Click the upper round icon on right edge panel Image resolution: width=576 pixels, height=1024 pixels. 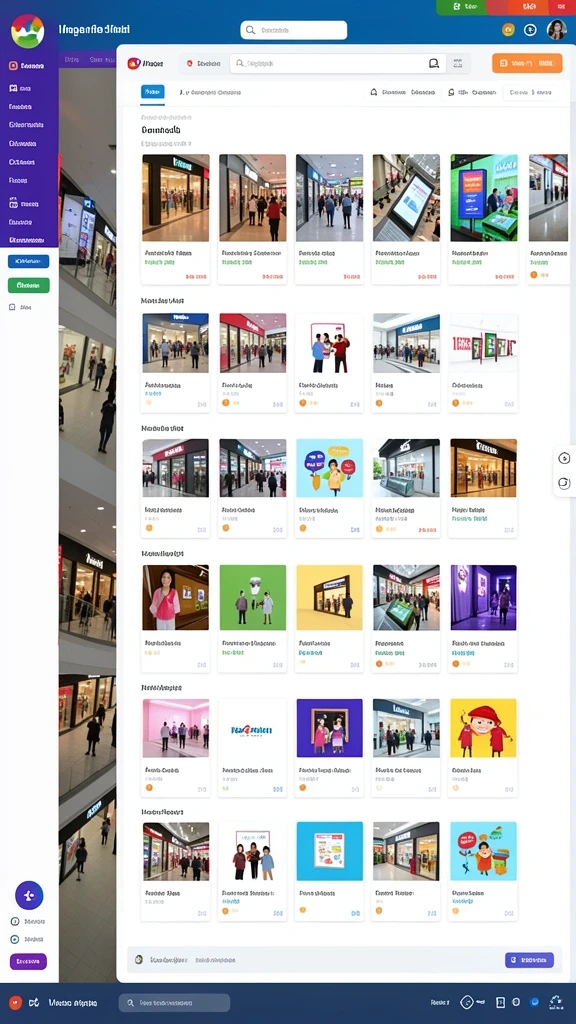tap(564, 458)
